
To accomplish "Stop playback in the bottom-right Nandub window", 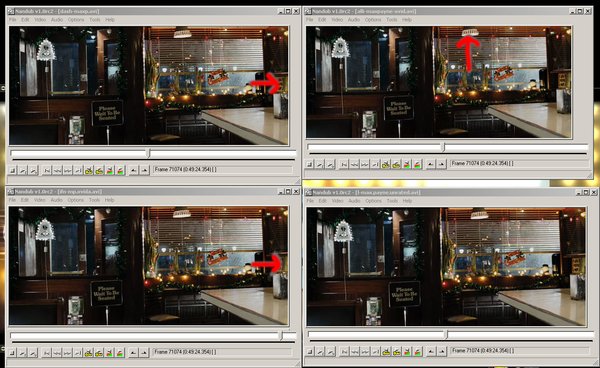I will click(x=310, y=351).
